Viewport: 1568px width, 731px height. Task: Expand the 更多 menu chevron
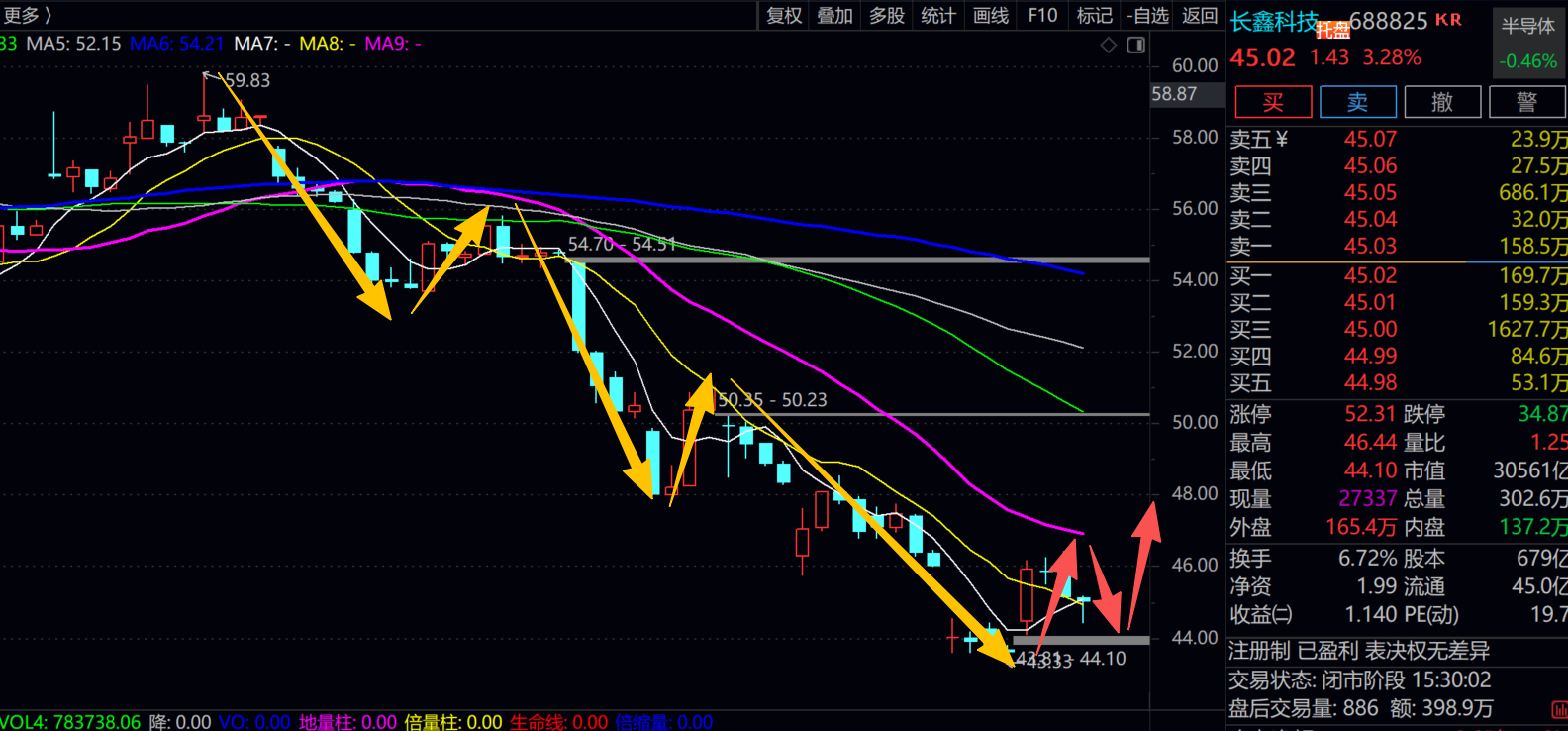(48, 15)
